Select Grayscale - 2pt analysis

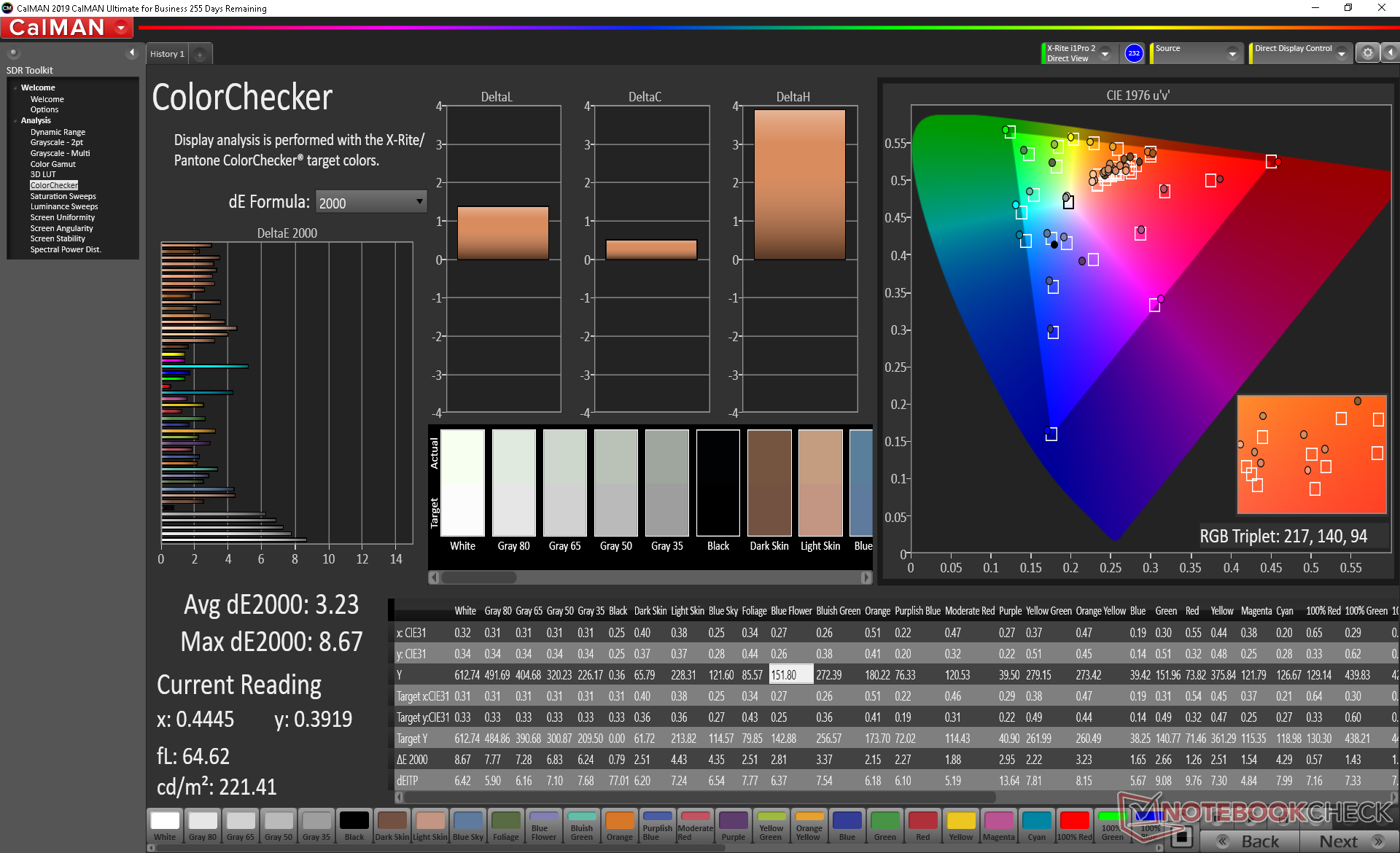tap(56, 142)
